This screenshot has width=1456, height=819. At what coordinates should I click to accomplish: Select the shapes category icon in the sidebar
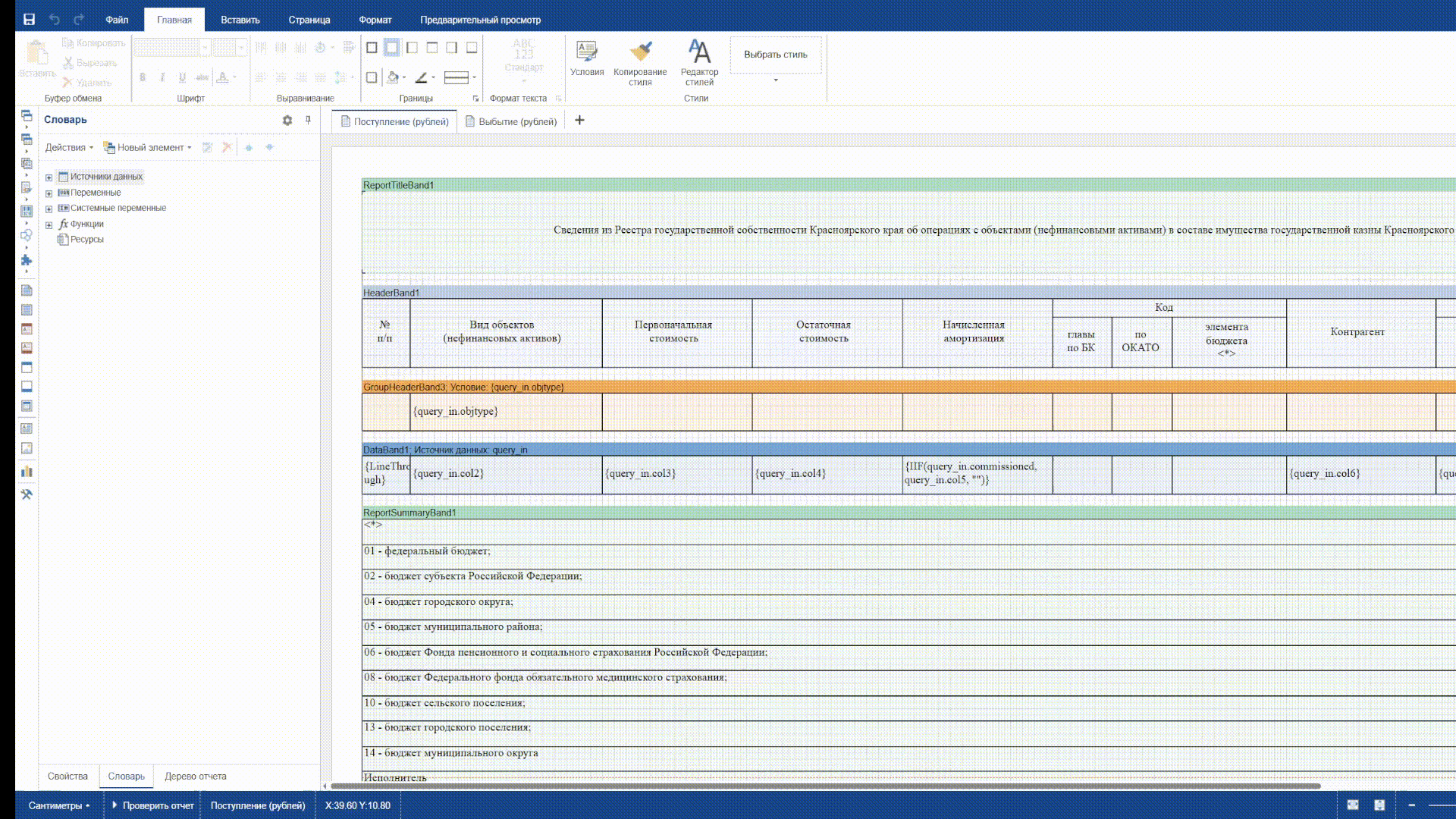[x=27, y=236]
